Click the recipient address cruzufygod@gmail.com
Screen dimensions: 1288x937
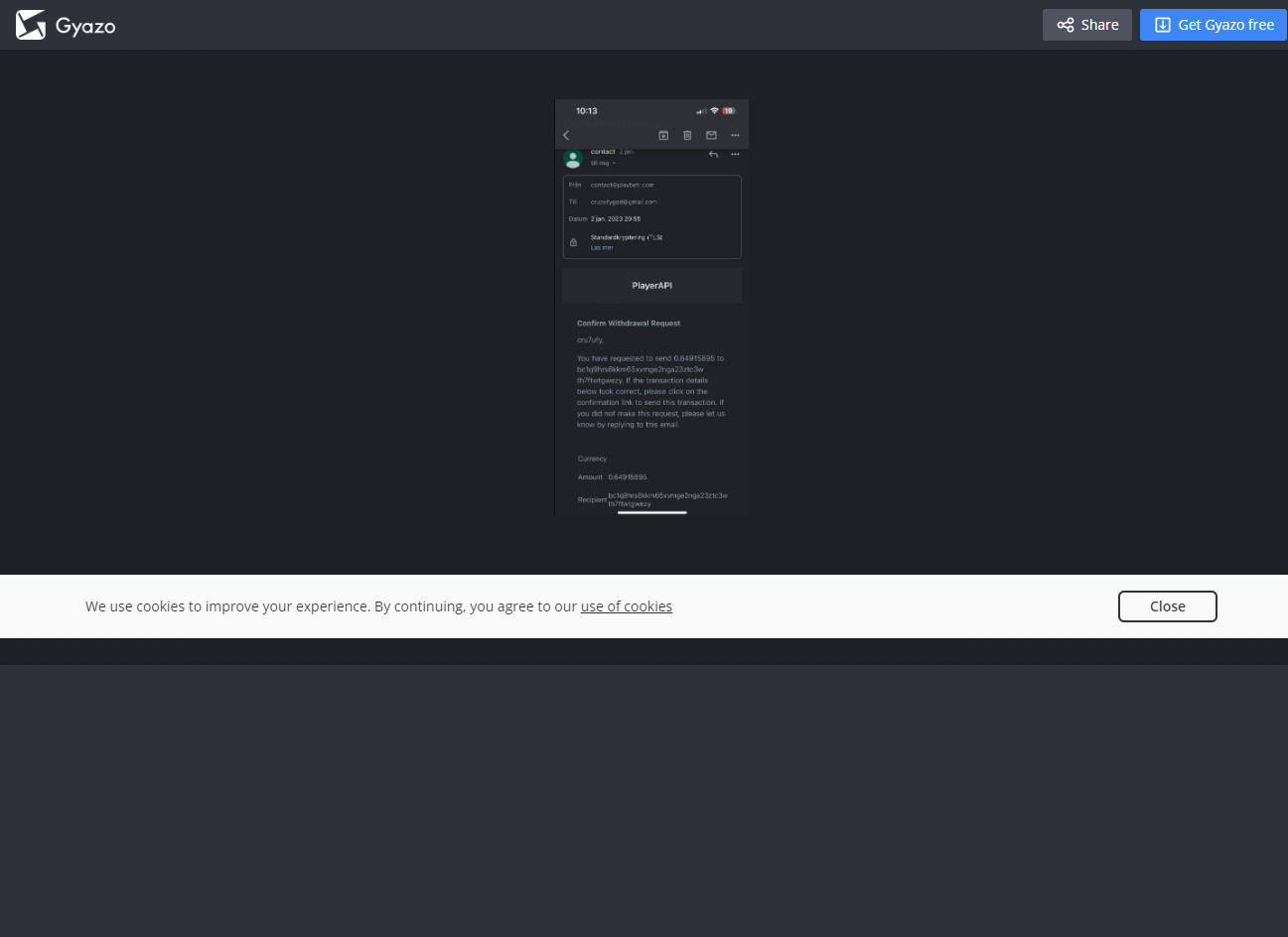(624, 201)
